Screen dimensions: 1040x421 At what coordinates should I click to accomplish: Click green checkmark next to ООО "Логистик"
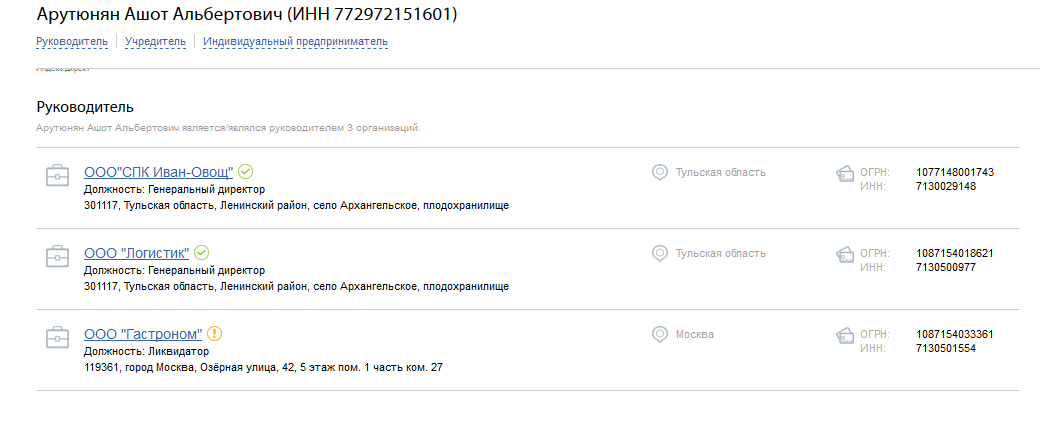coord(202,253)
